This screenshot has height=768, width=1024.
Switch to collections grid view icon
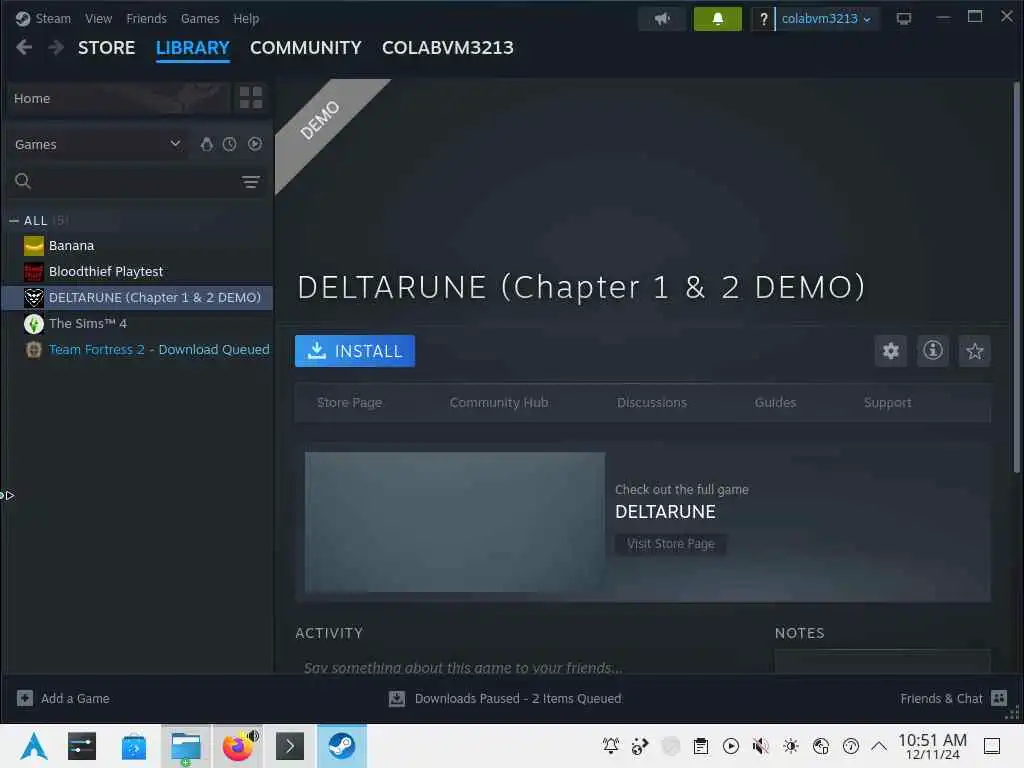[251, 98]
